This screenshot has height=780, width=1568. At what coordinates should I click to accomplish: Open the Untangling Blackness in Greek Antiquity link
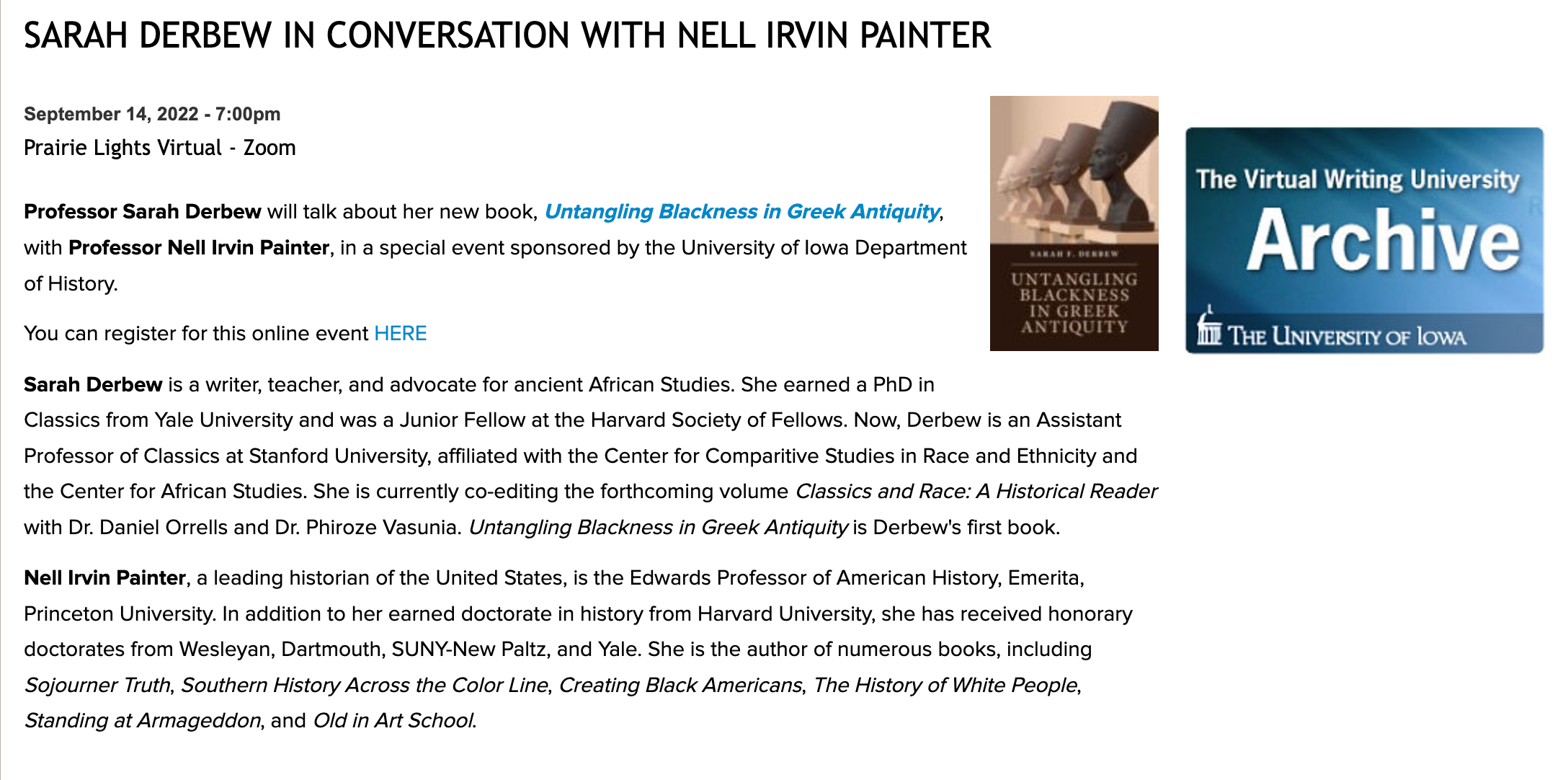pos(742,212)
